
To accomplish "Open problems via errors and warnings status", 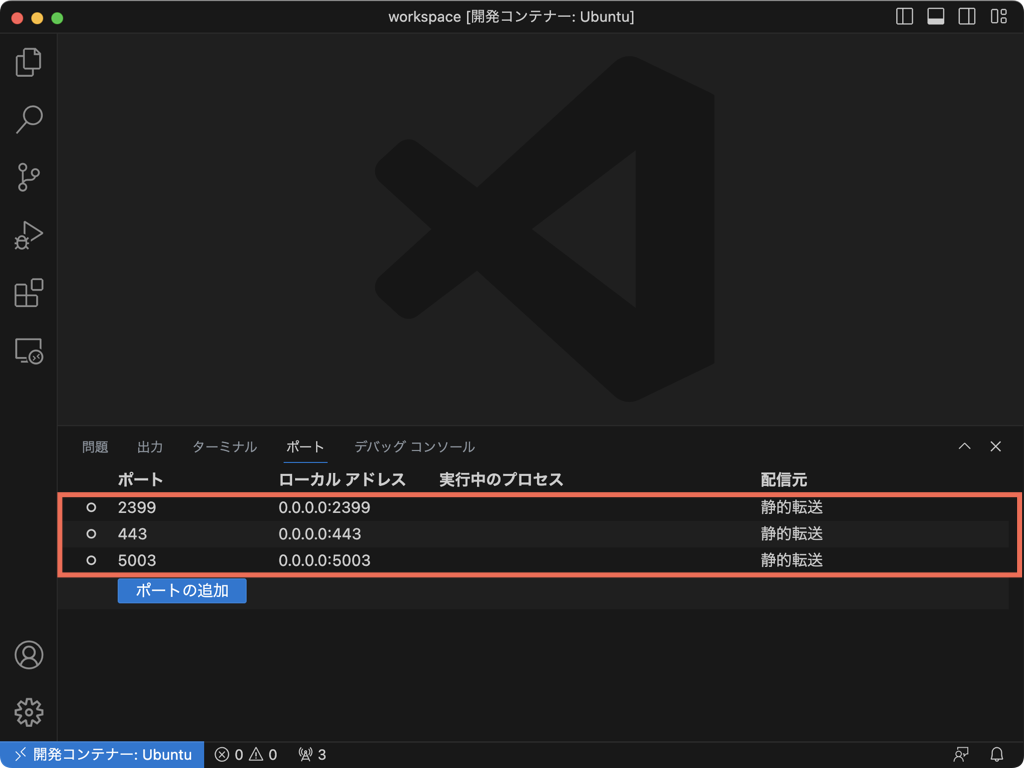I will (x=246, y=755).
